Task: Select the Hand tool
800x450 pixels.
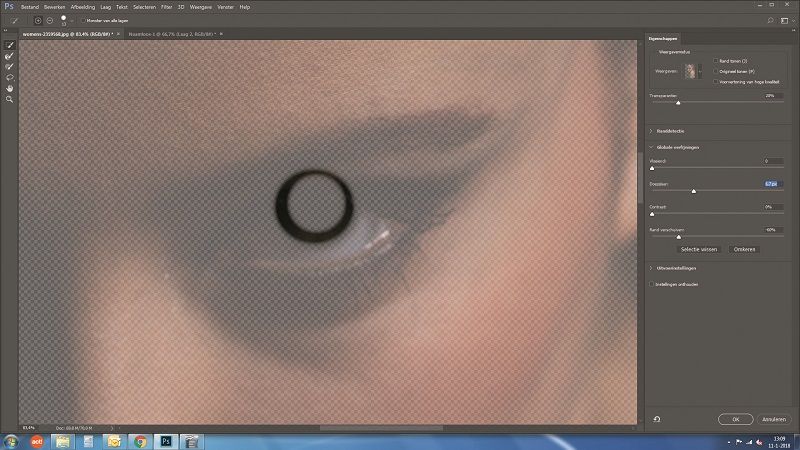Action: 10,89
